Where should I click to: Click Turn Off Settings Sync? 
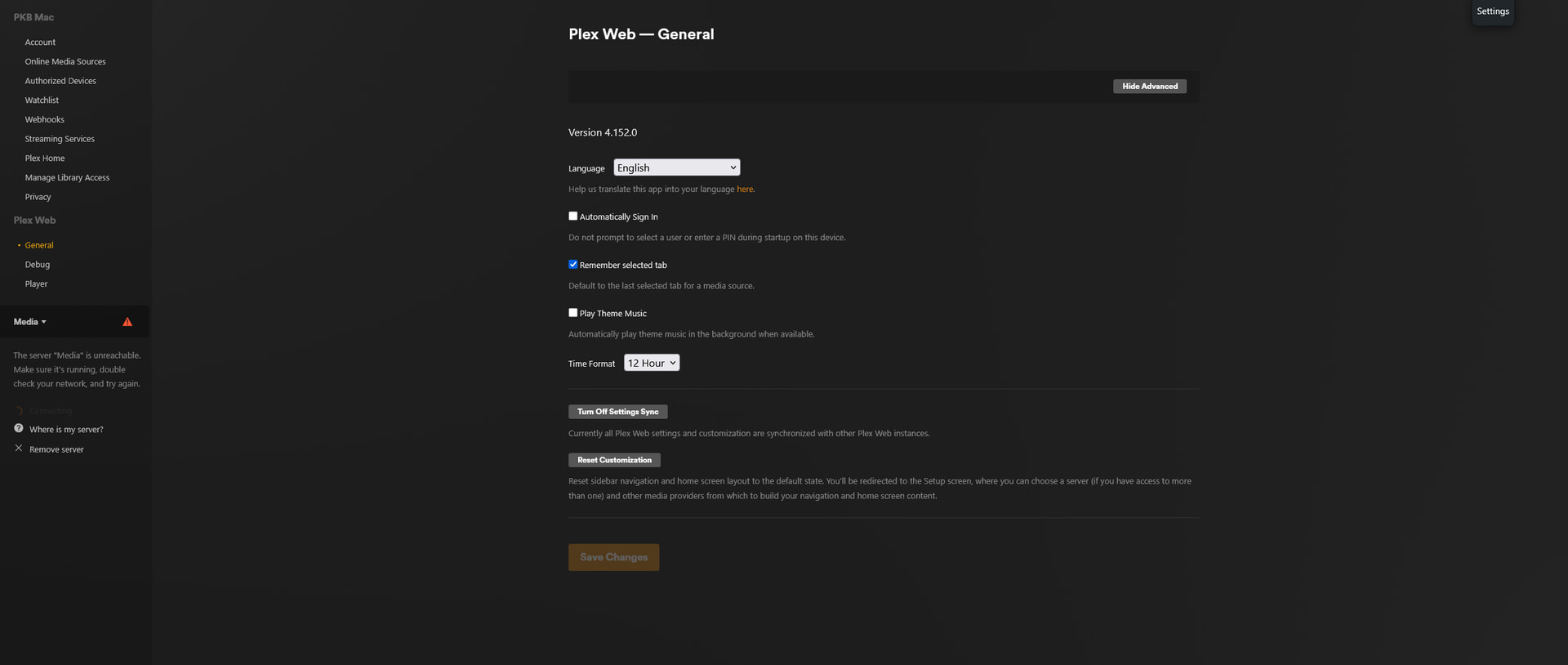tap(617, 412)
